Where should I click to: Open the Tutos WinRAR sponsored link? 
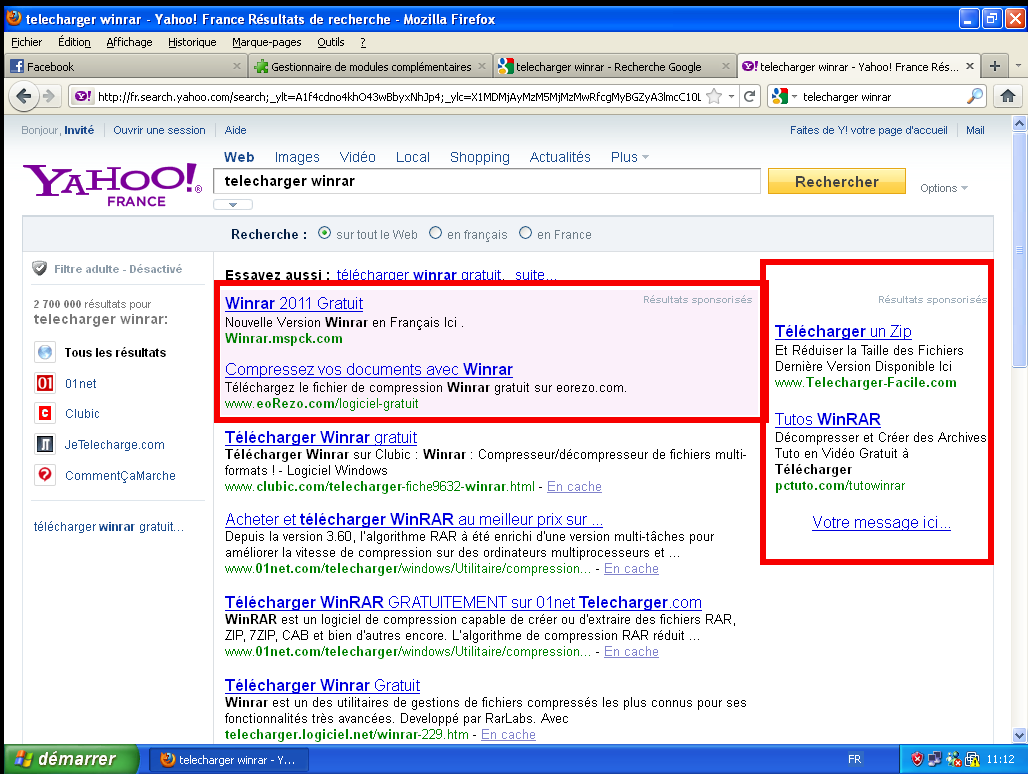coord(827,419)
